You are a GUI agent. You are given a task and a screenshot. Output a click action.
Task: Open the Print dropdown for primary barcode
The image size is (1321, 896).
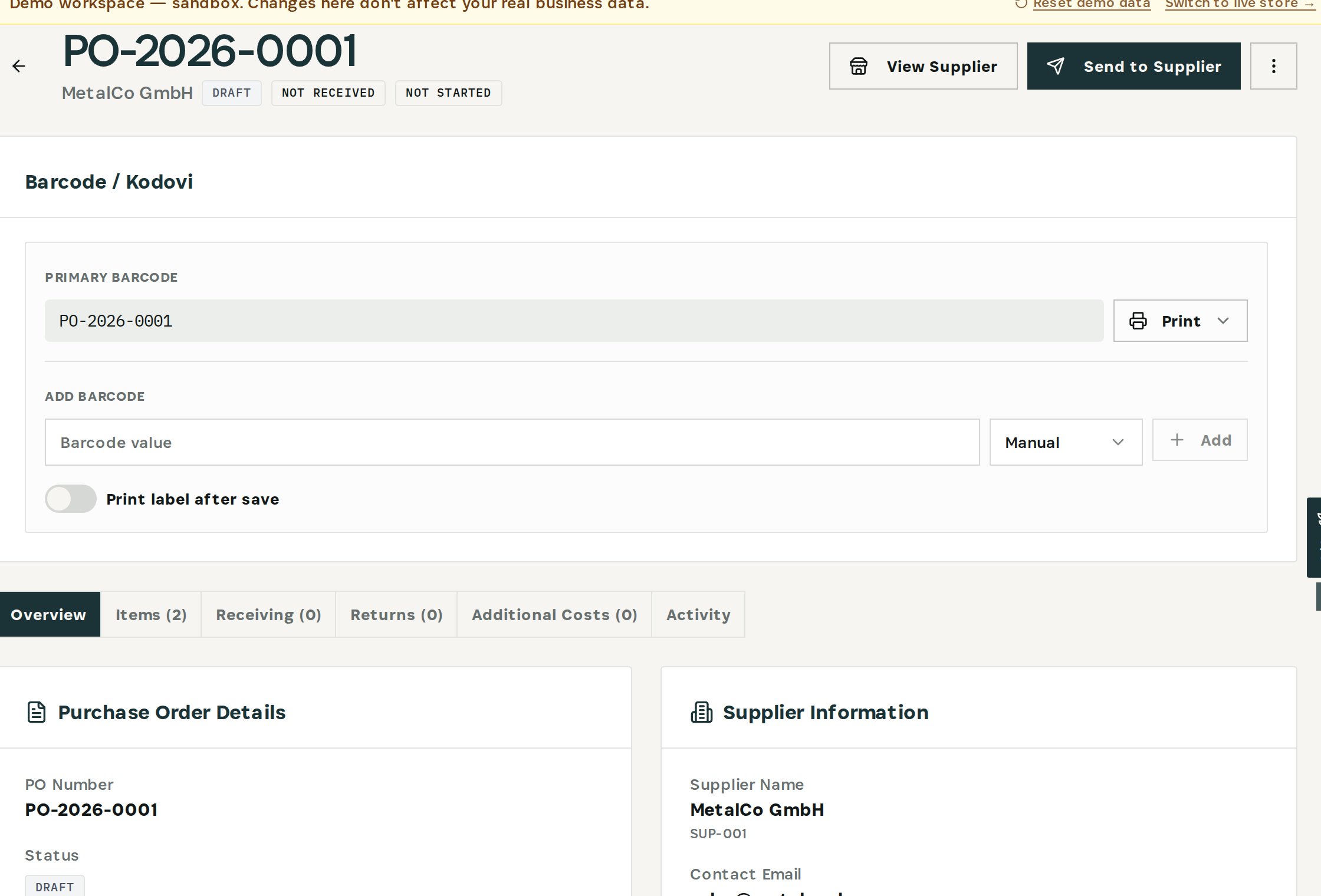tap(1180, 321)
